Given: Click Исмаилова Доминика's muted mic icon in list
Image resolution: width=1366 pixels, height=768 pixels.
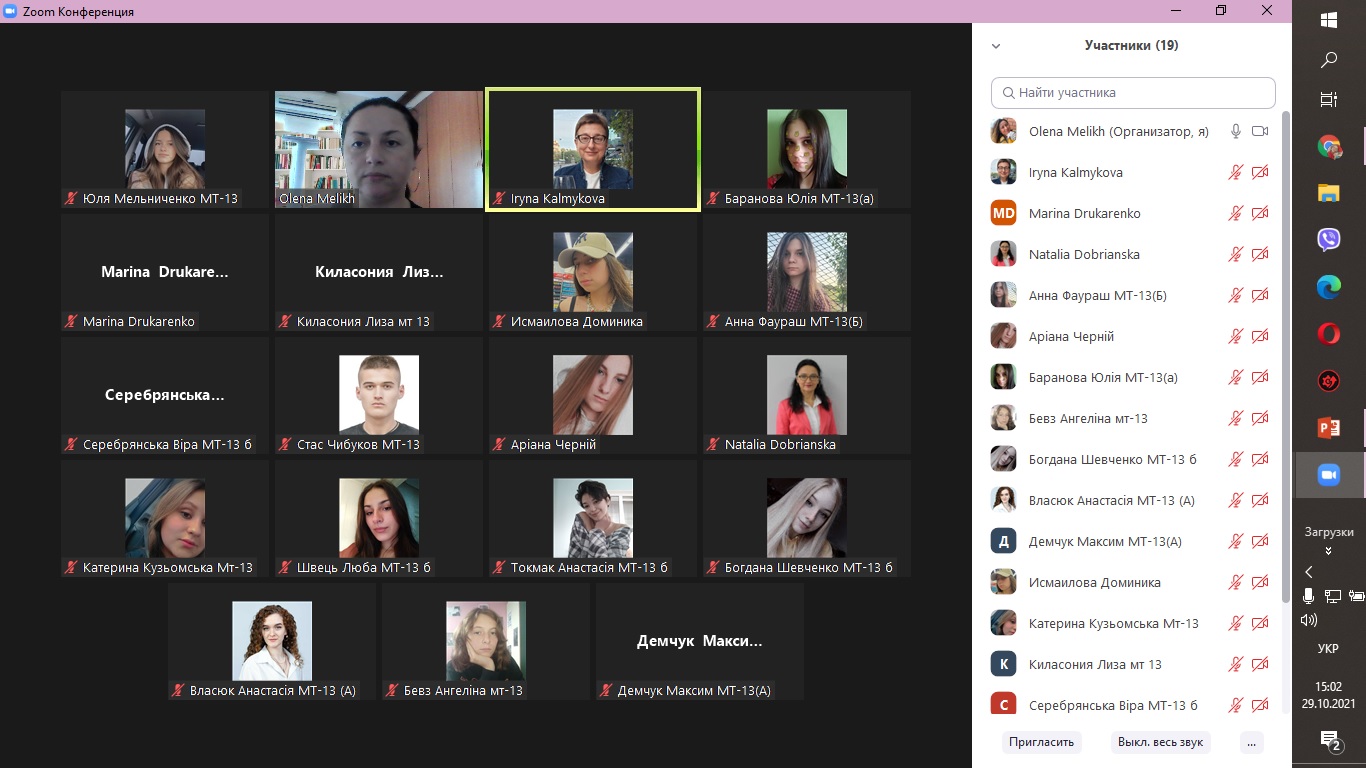Looking at the screenshot, I should click(1236, 582).
